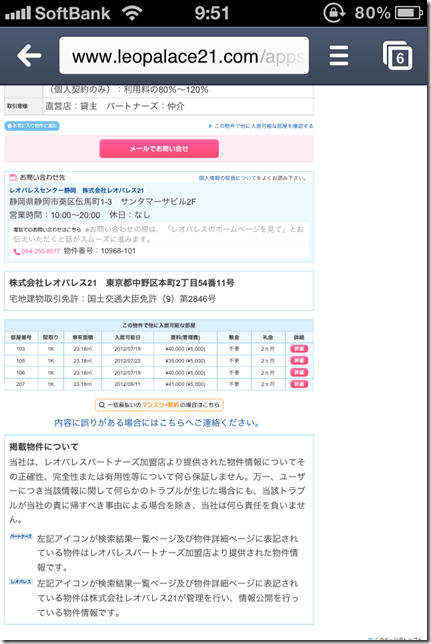Select the 掲載物件について heading
The width and height of the screenshot is (431, 644).
(44, 447)
